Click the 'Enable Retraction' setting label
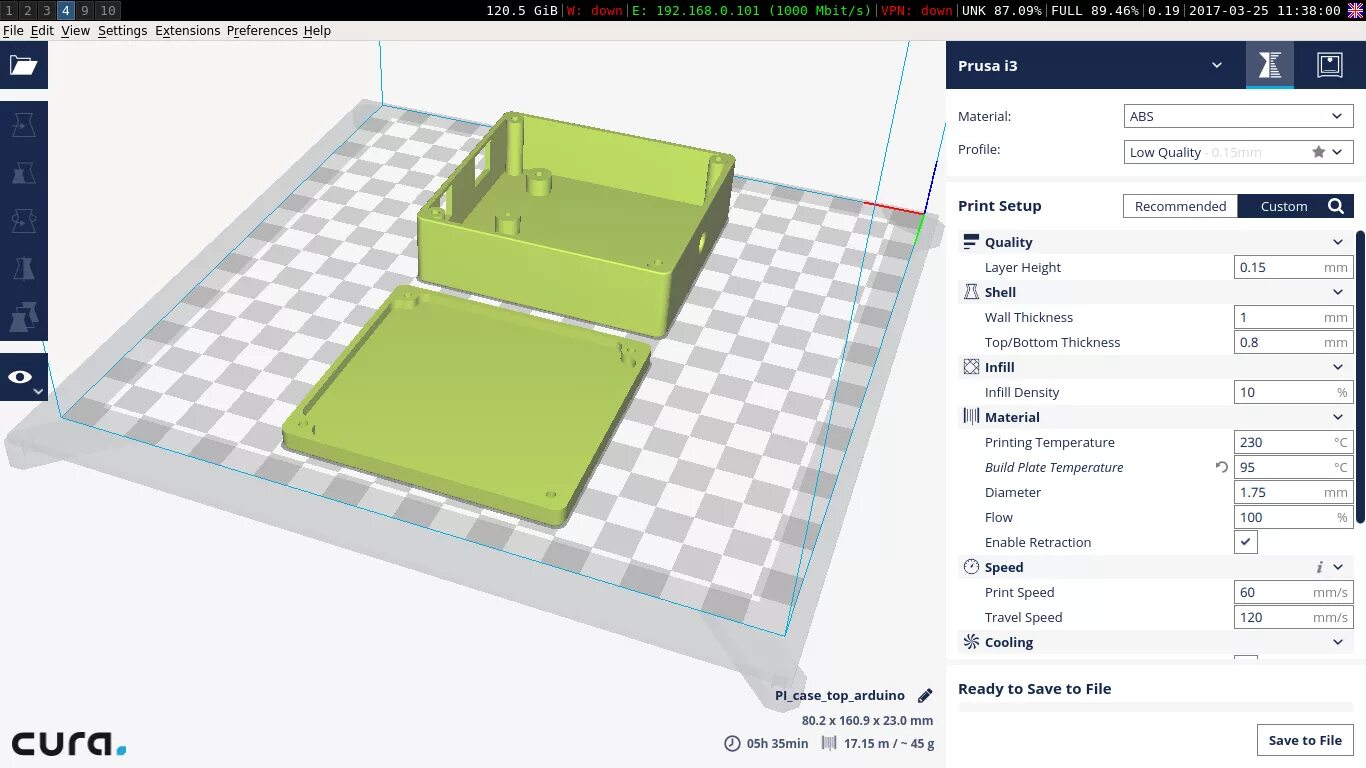This screenshot has width=1366, height=768. coord(1038,542)
